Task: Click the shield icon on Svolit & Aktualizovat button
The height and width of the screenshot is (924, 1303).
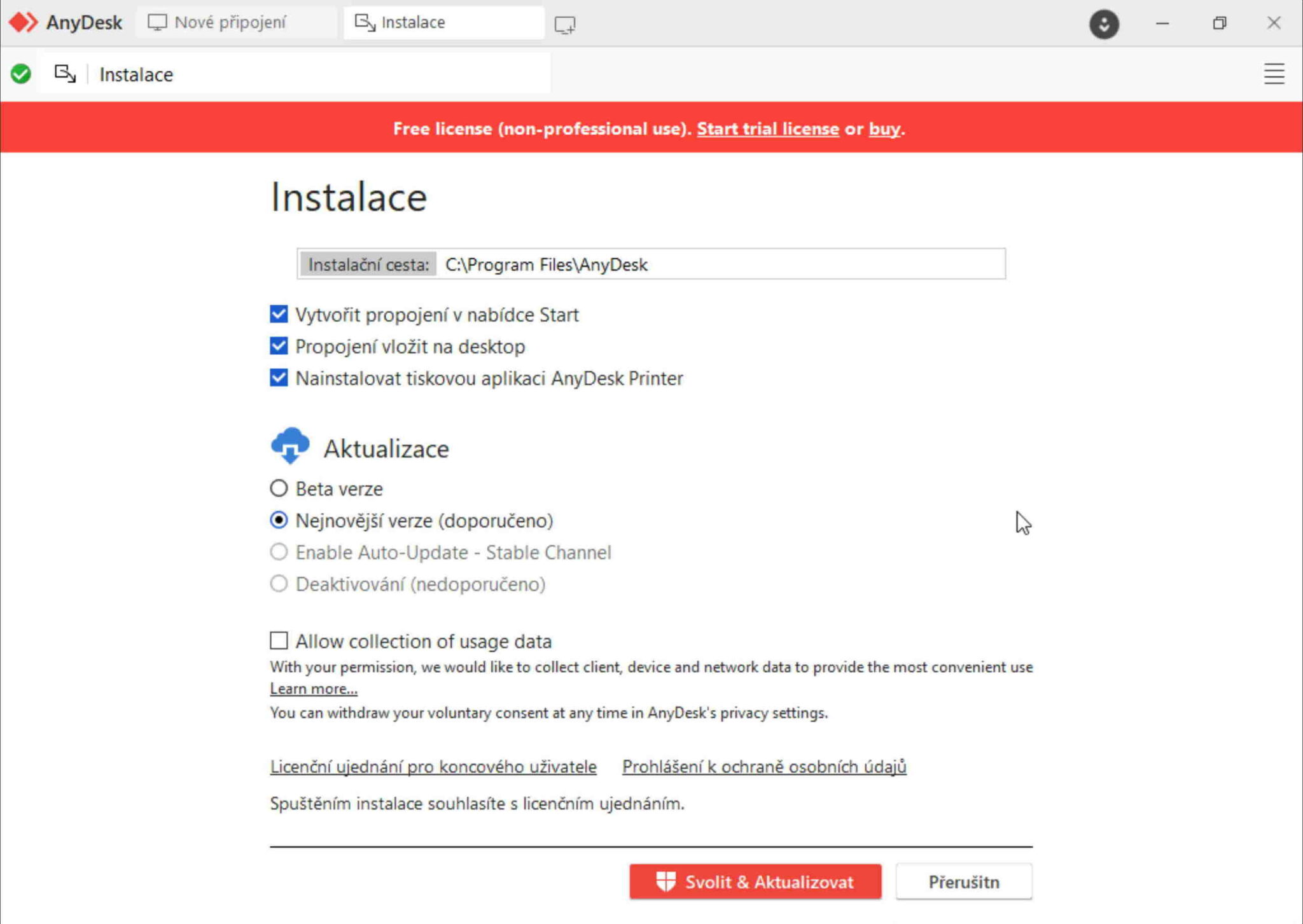Action: click(665, 882)
